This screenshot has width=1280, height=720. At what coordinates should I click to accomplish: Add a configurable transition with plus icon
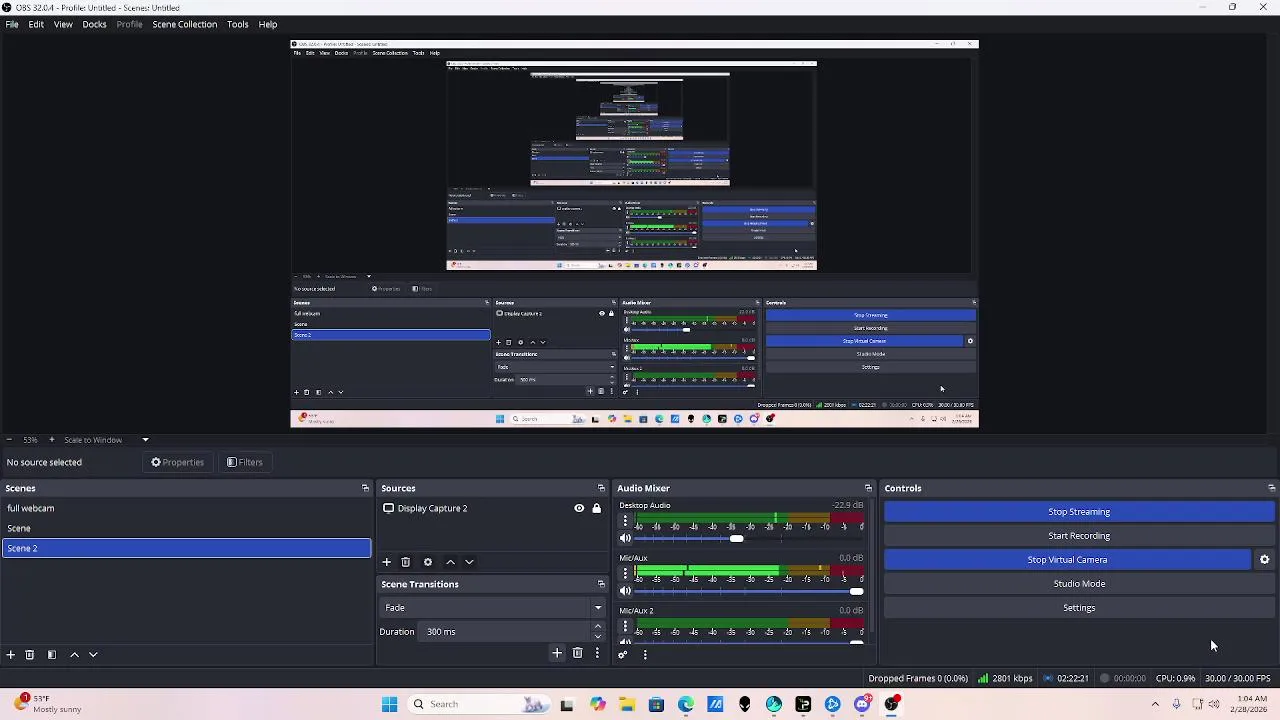coord(557,653)
